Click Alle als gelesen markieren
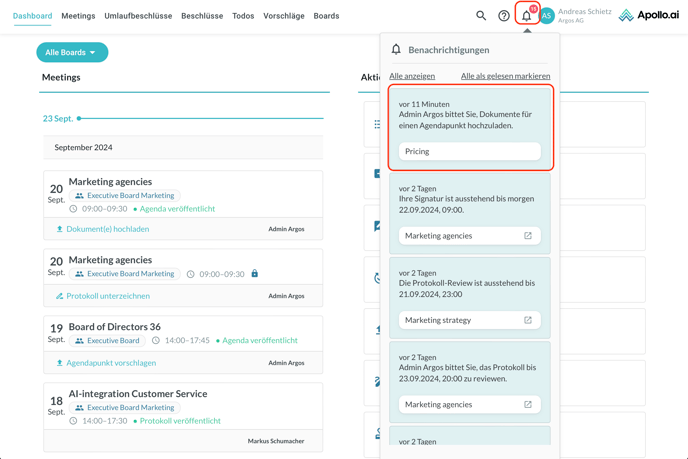Viewport: 688px width, 459px height. tap(505, 76)
